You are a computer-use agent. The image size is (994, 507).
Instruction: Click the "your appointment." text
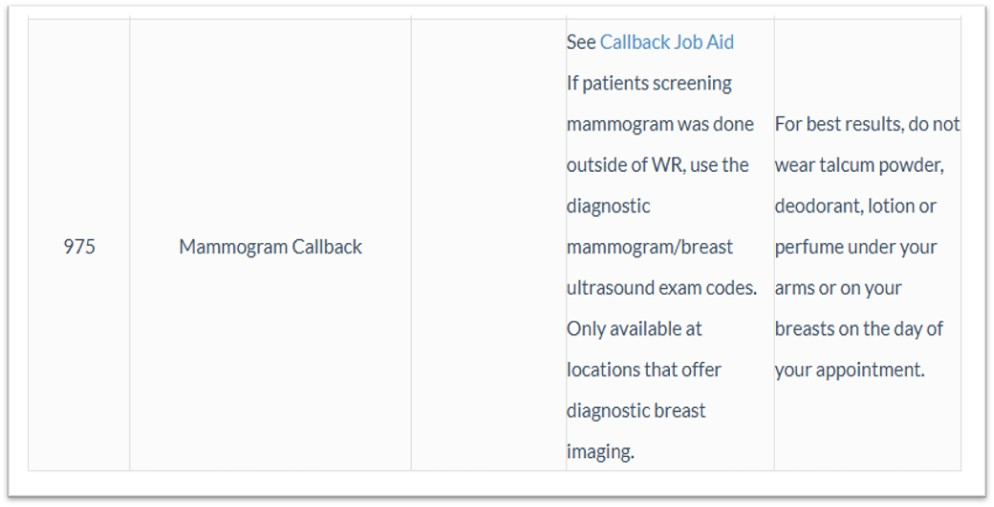849,370
